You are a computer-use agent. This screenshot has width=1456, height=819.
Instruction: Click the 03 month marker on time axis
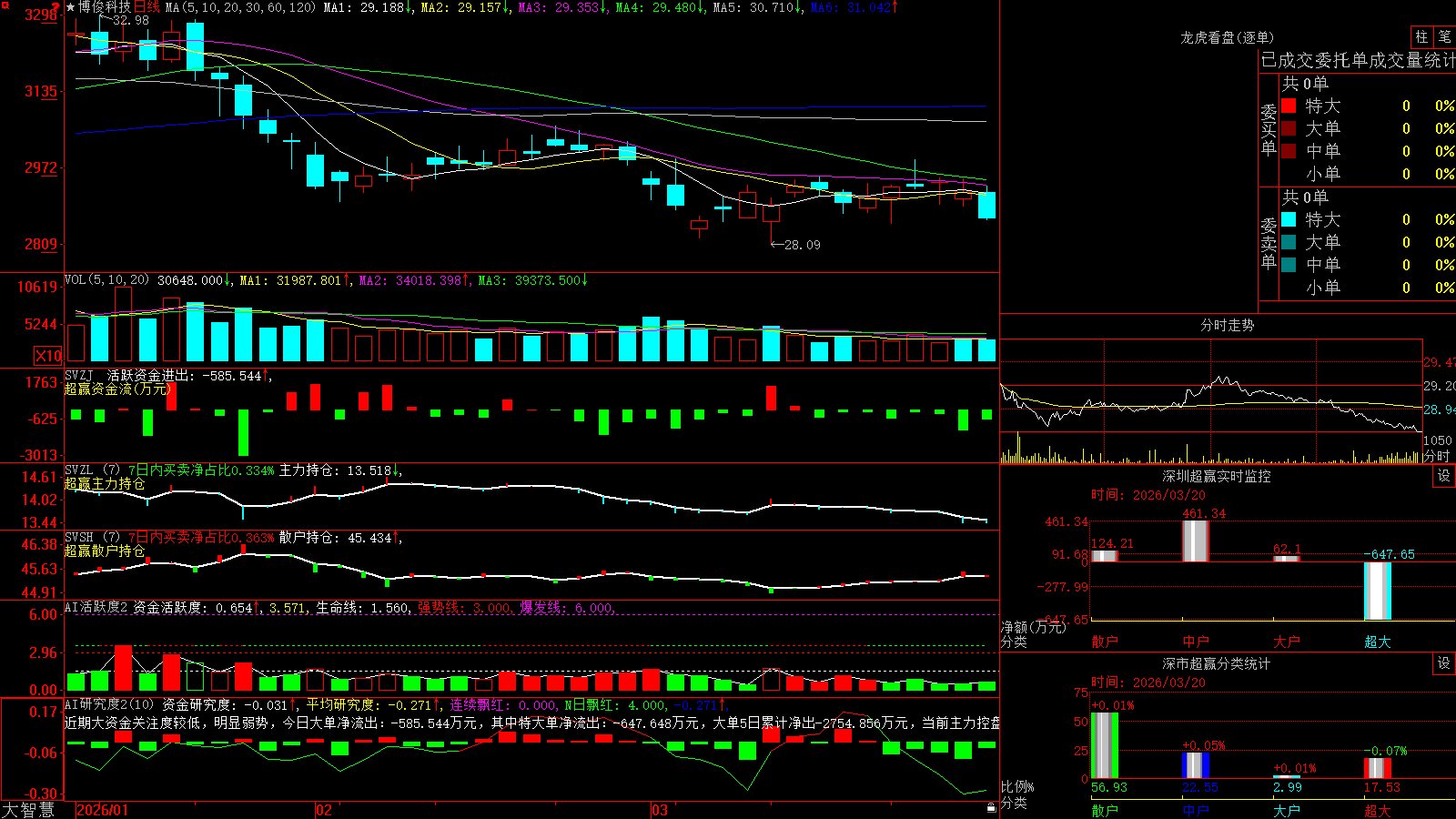[660, 810]
